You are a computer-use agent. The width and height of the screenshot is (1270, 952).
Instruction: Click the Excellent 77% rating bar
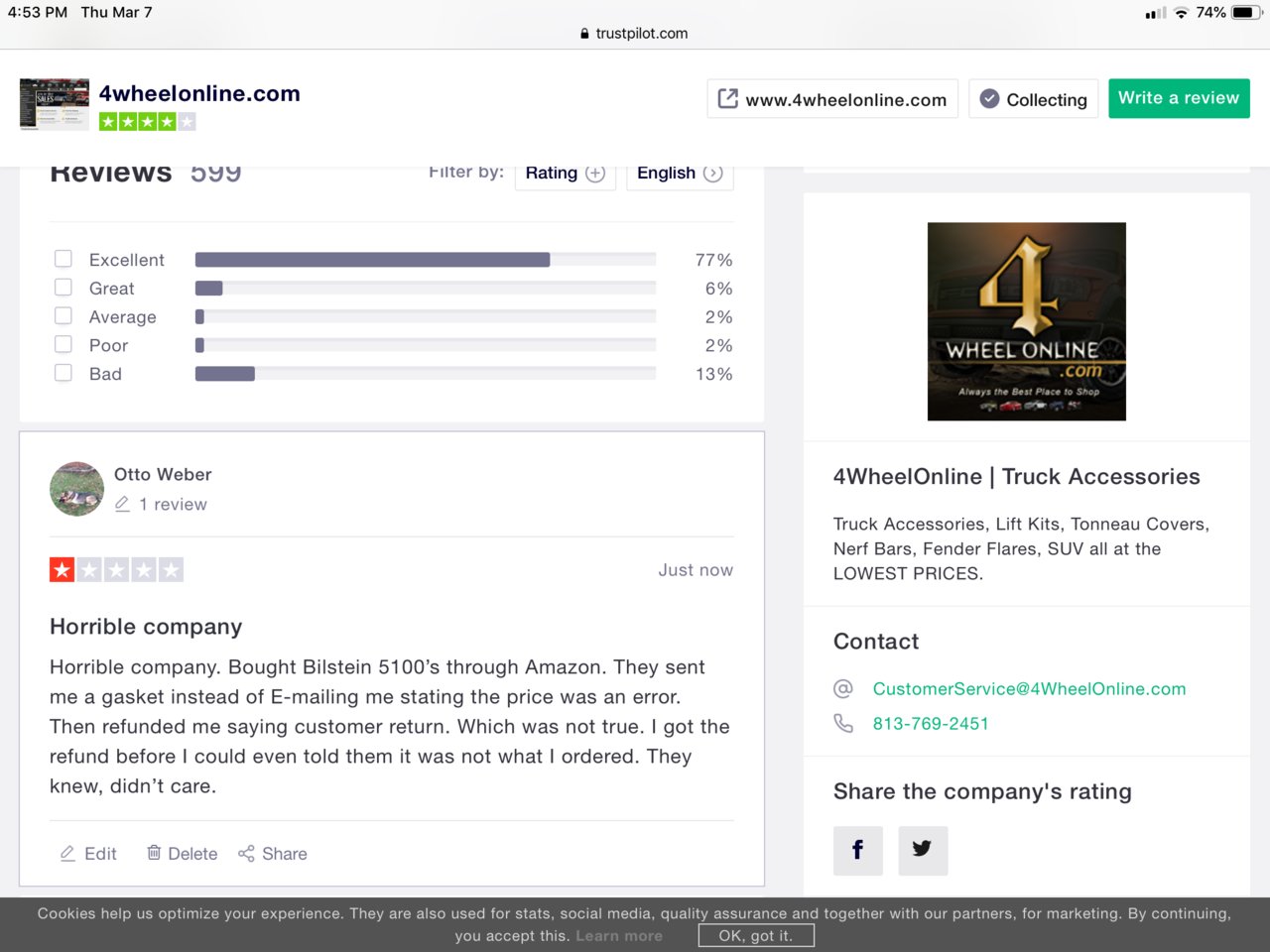click(426, 260)
